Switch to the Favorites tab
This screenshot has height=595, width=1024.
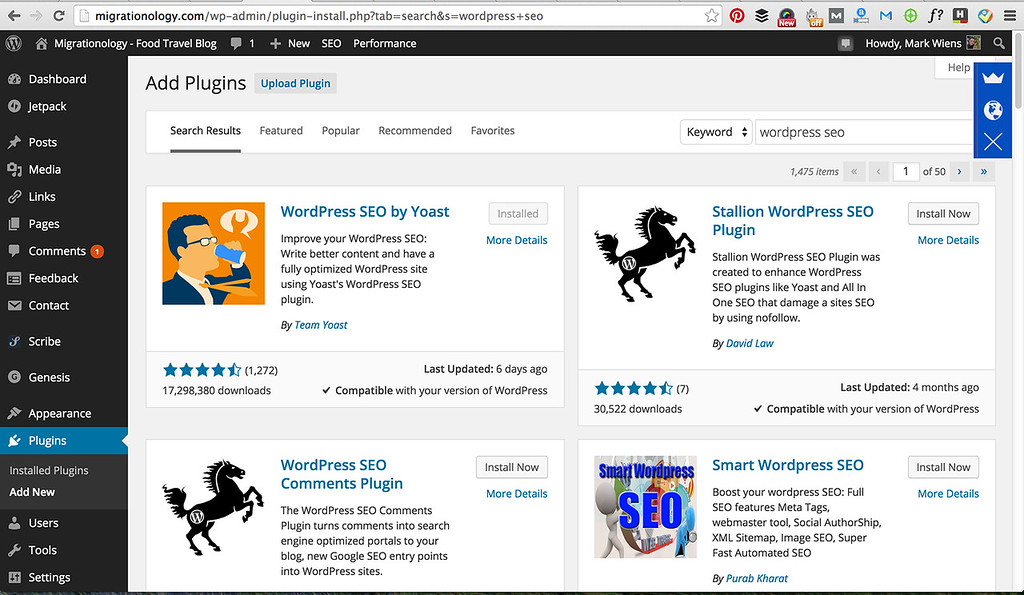pyautogui.click(x=492, y=131)
